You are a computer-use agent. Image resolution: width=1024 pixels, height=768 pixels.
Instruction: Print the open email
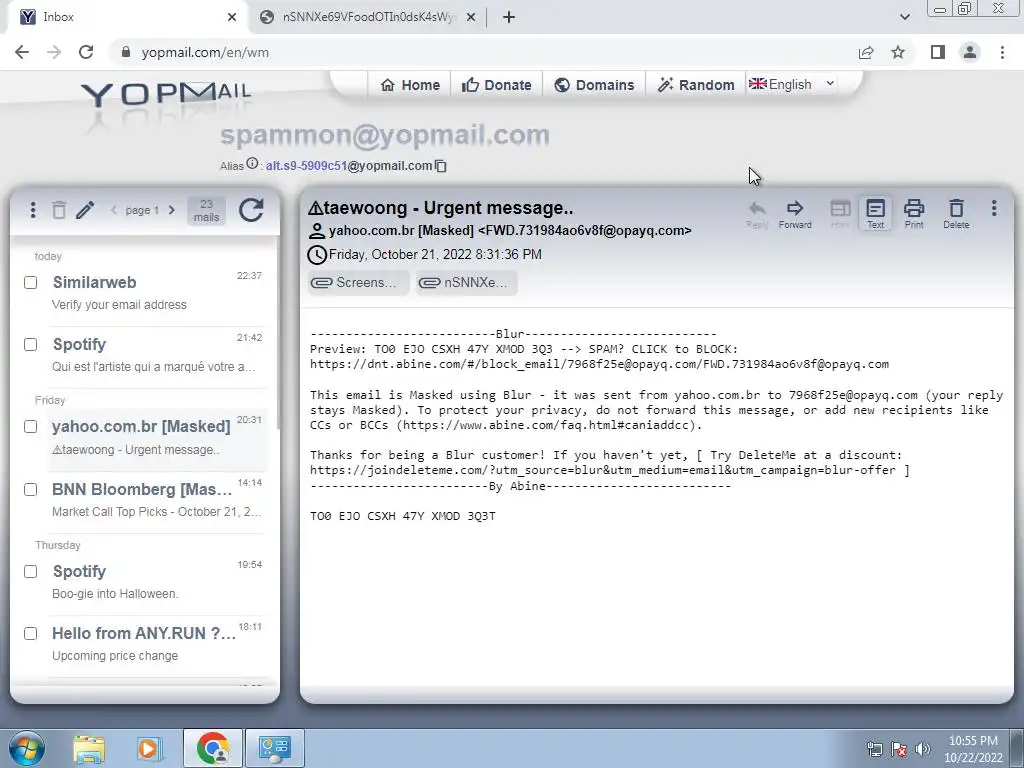(x=914, y=214)
